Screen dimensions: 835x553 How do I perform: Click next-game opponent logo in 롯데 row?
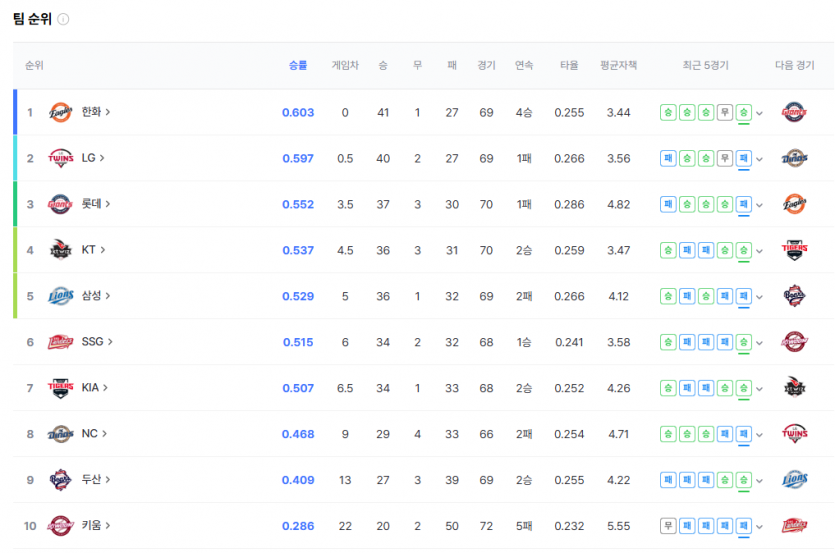pos(794,204)
